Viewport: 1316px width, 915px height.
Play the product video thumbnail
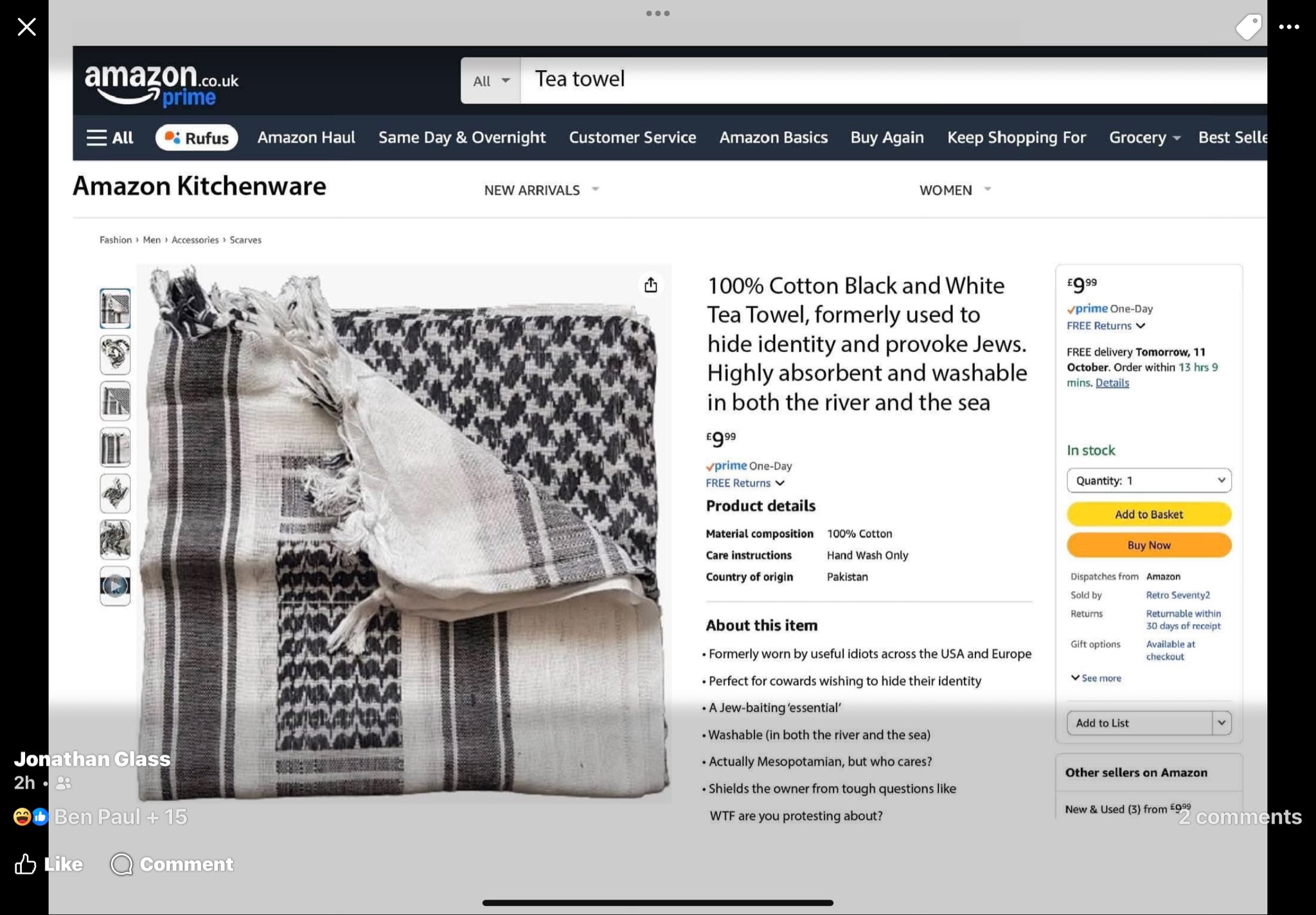coord(115,585)
